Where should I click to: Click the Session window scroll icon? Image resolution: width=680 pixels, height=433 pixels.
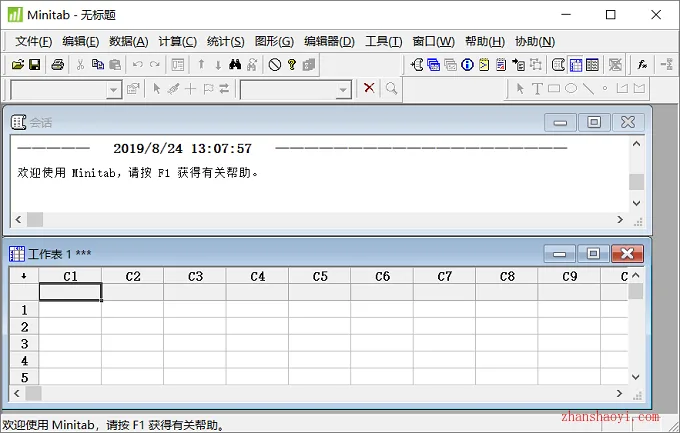click(x=558, y=65)
